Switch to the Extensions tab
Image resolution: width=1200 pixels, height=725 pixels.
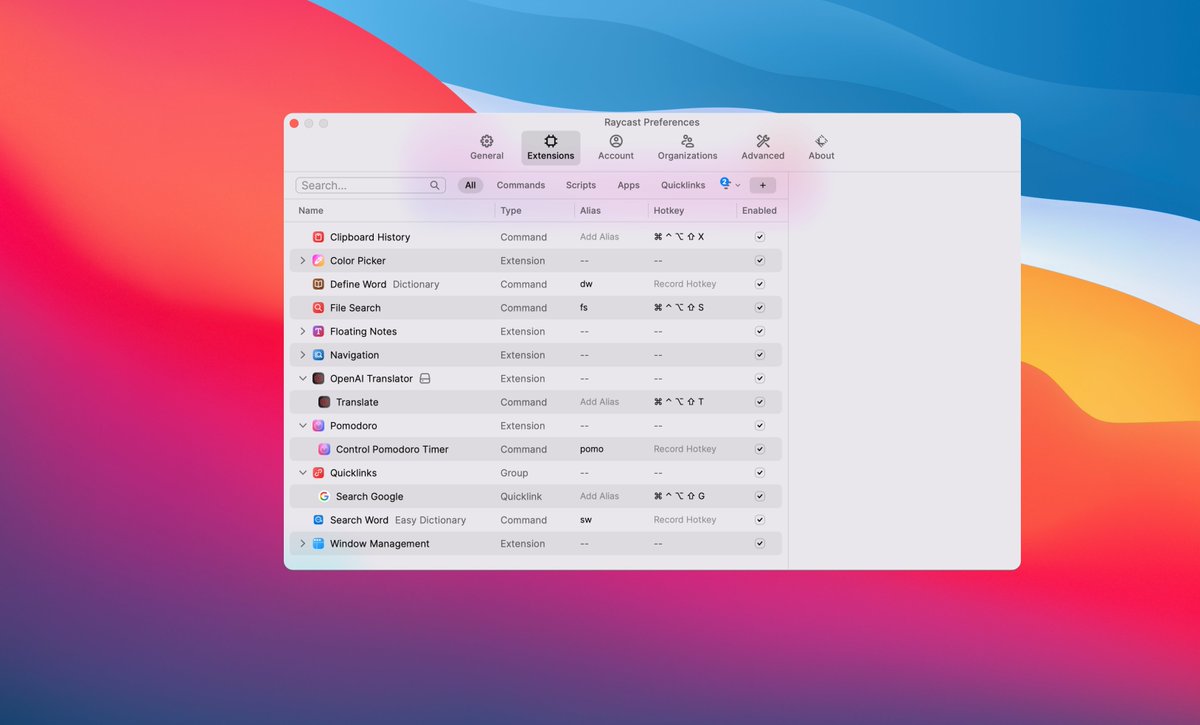pos(550,148)
